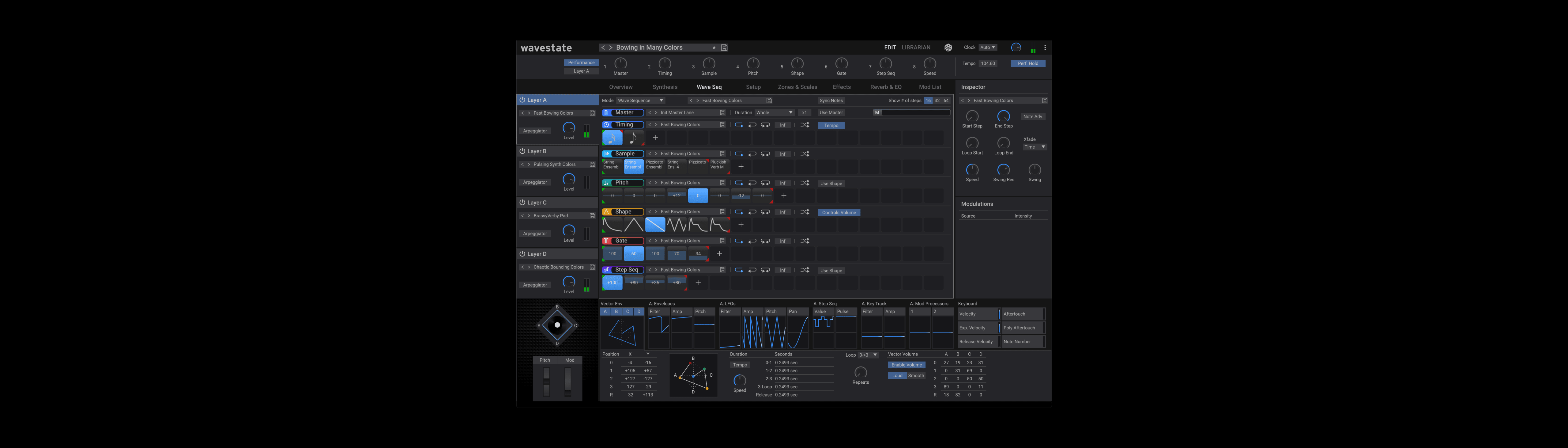Toggle Layer C power button
1568x448 pixels.
click(522, 203)
